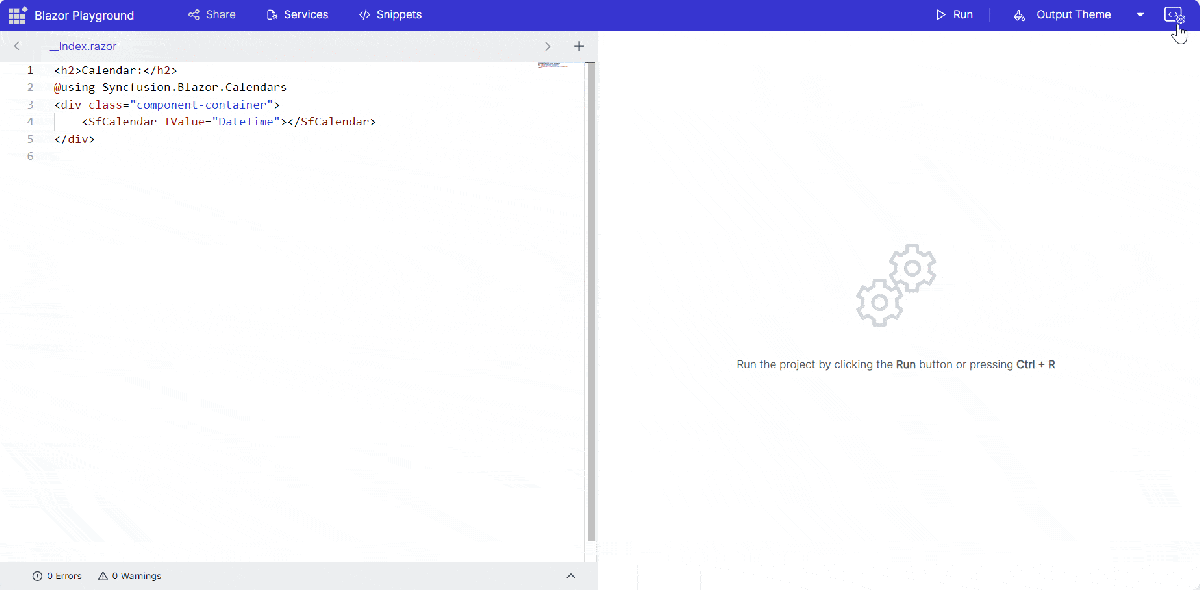Image resolution: width=1200 pixels, height=590 pixels.
Task: Open the Services menu
Action: coord(297,15)
